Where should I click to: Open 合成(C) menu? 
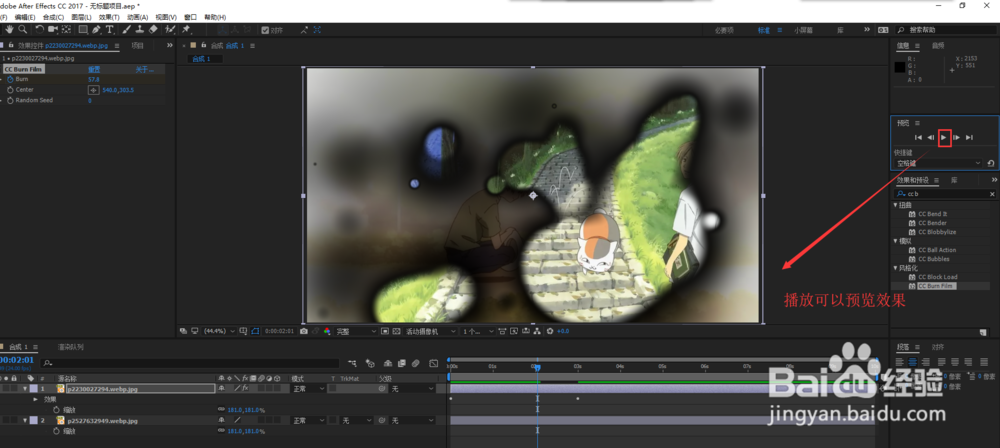coord(53,17)
